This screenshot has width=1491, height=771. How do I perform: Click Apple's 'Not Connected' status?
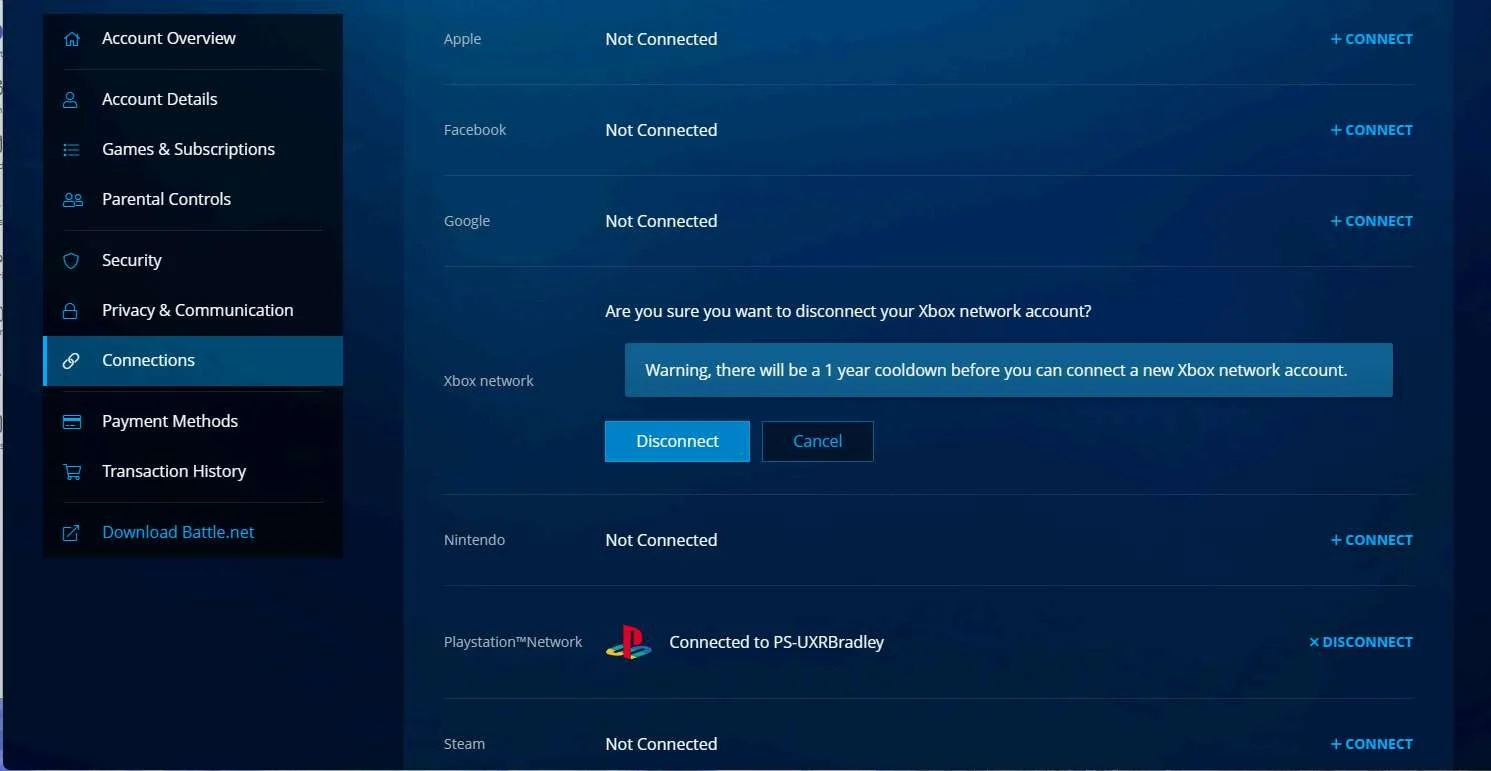click(x=661, y=39)
